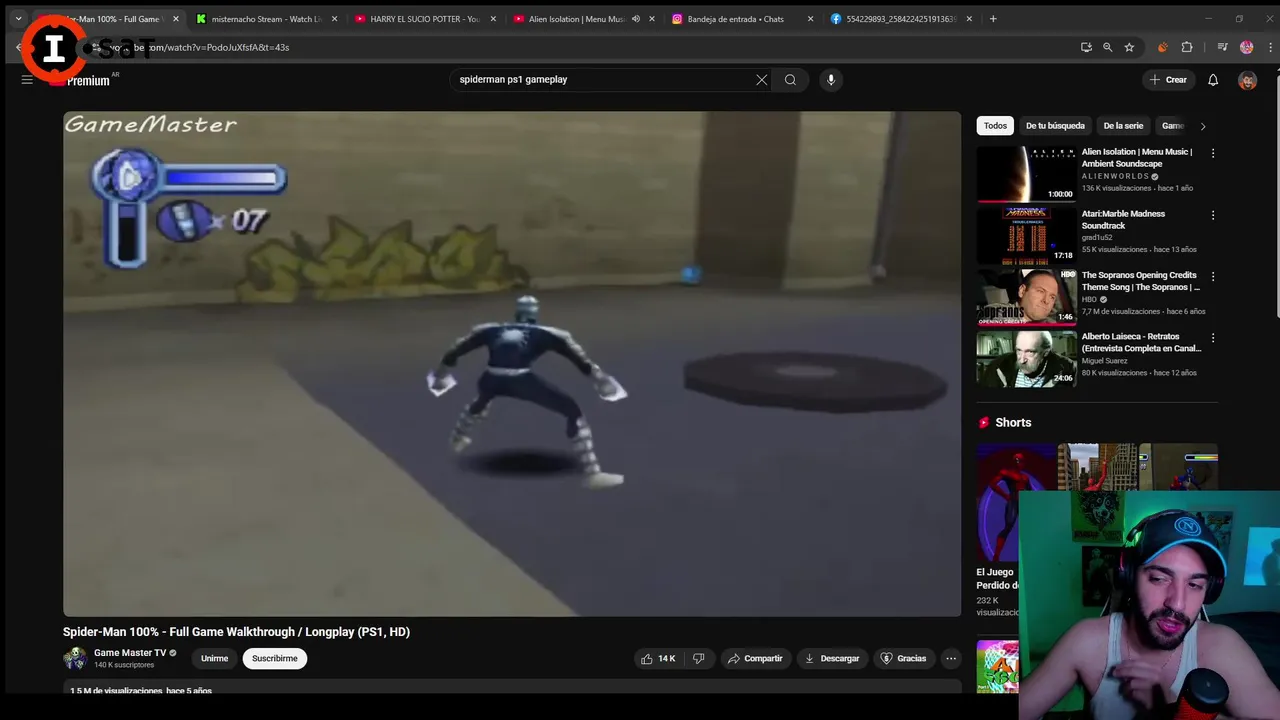Open options for Alberto Laiseca Retratos video
Image resolution: width=1280 pixels, height=720 pixels.
pos(1213,338)
